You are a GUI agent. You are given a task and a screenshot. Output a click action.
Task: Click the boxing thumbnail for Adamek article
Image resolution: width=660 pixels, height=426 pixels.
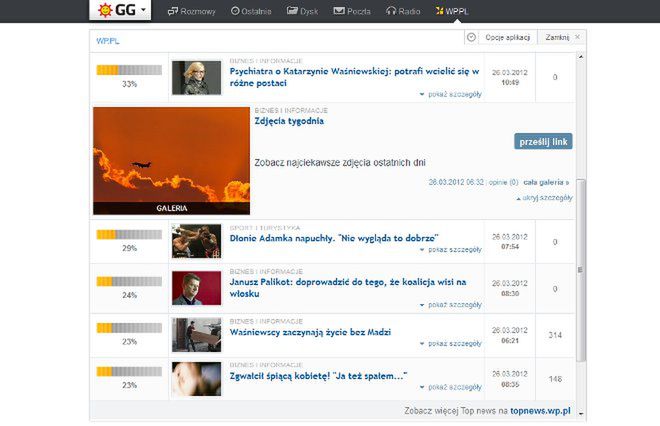coord(197,241)
